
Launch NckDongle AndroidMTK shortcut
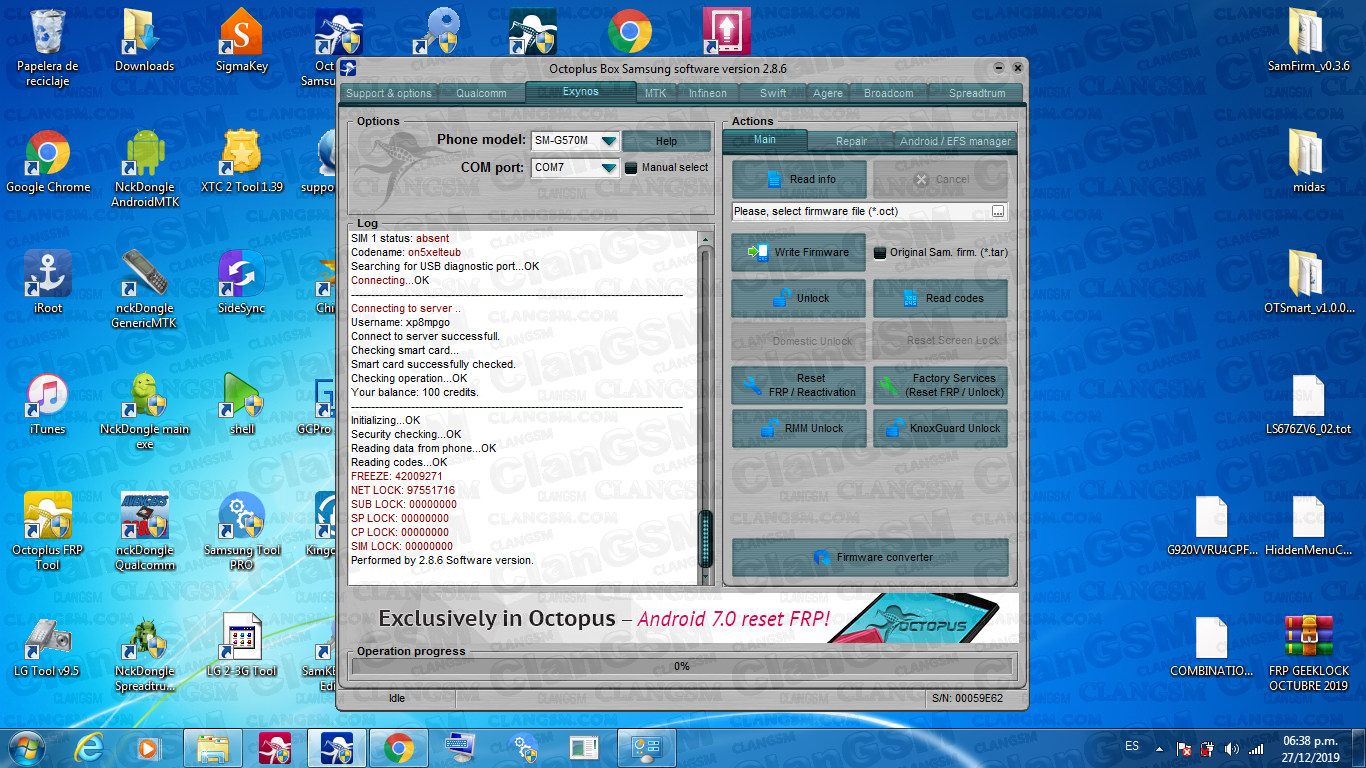(144, 168)
